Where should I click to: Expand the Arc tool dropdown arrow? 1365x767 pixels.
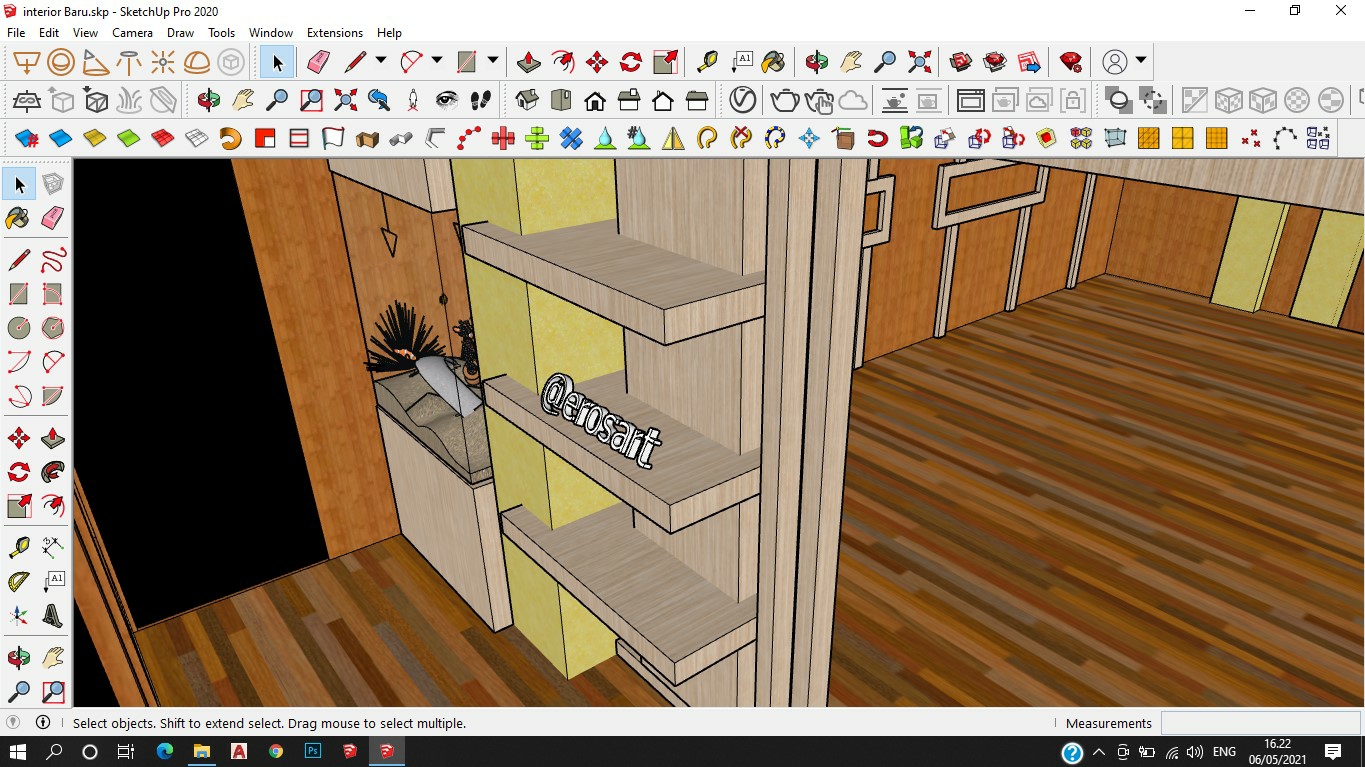point(437,61)
